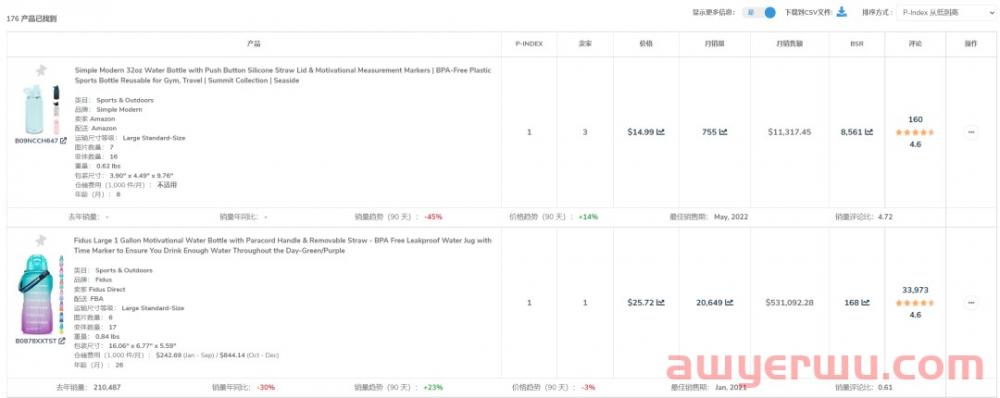The width and height of the screenshot is (1000, 398).
Task: Click the +14% price trend value
Action: 588,217
